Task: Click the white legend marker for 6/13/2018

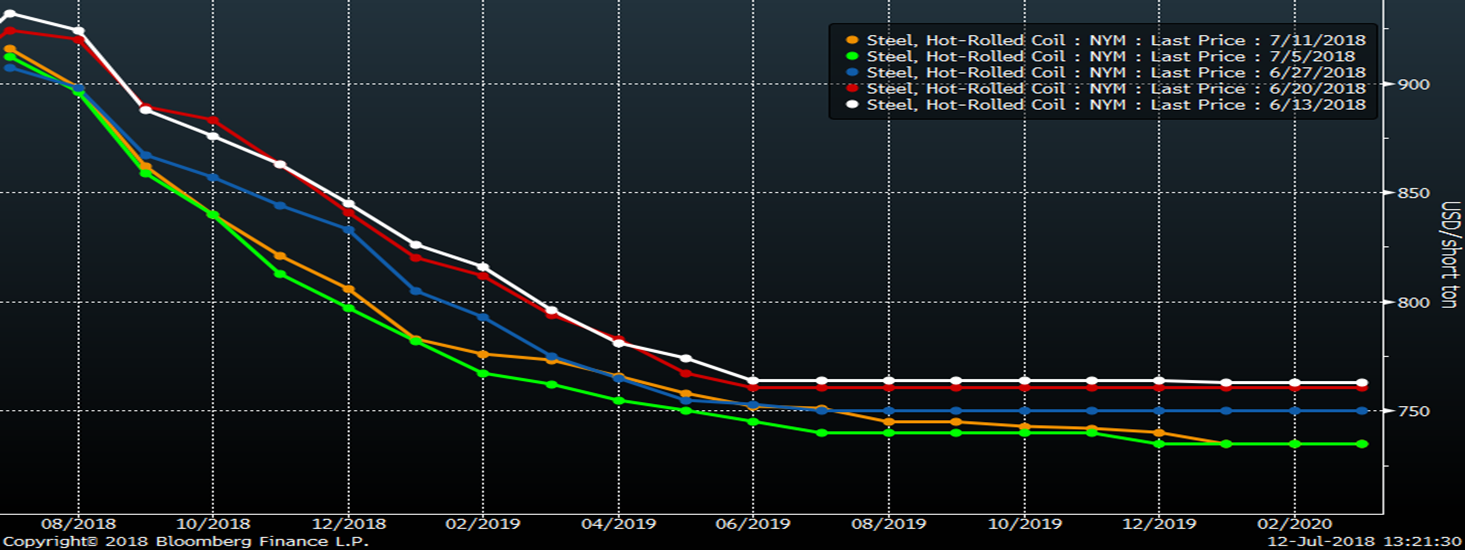Action: click(850, 105)
